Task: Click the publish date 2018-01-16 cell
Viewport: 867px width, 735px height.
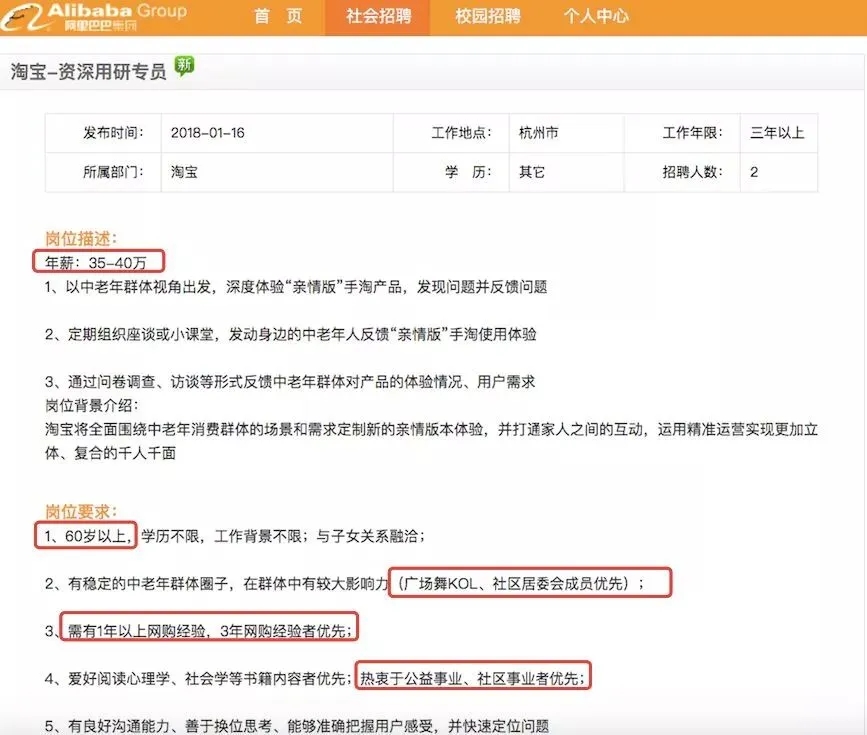Action: coord(277,133)
